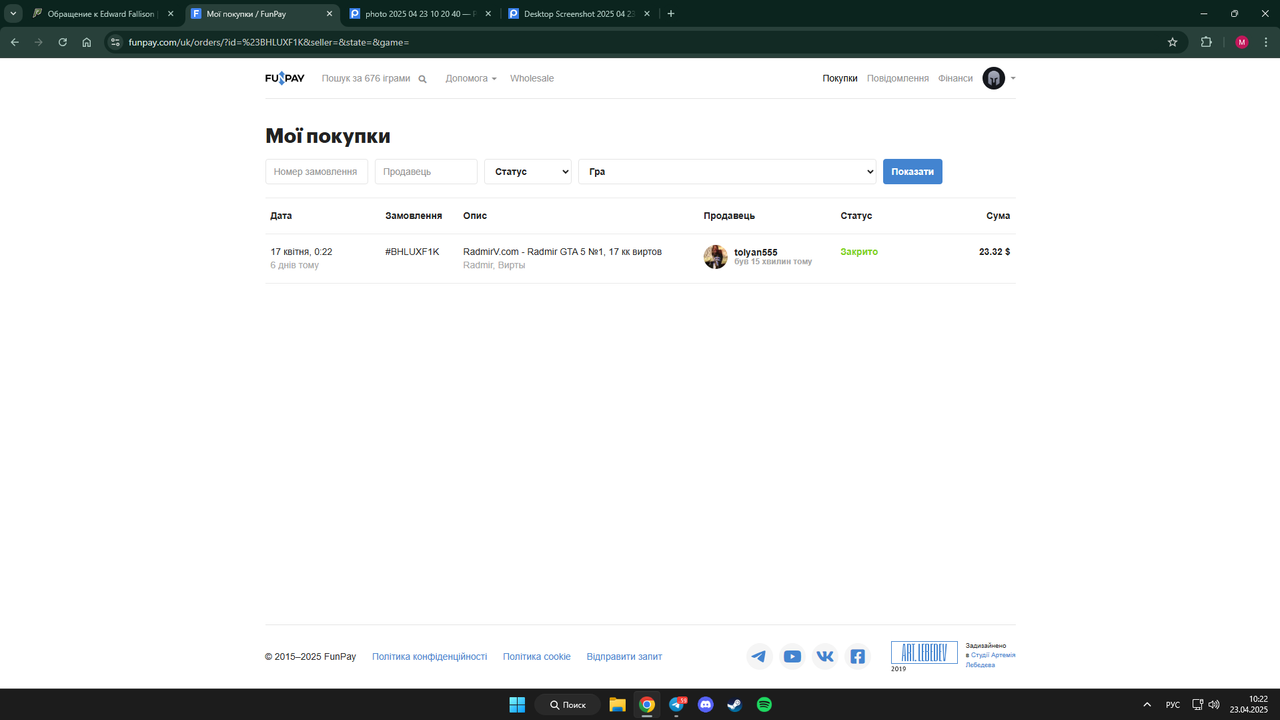Image resolution: width=1280 pixels, height=720 pixels.
Task: Open the Статус dropdown
Action: point(528,172)
